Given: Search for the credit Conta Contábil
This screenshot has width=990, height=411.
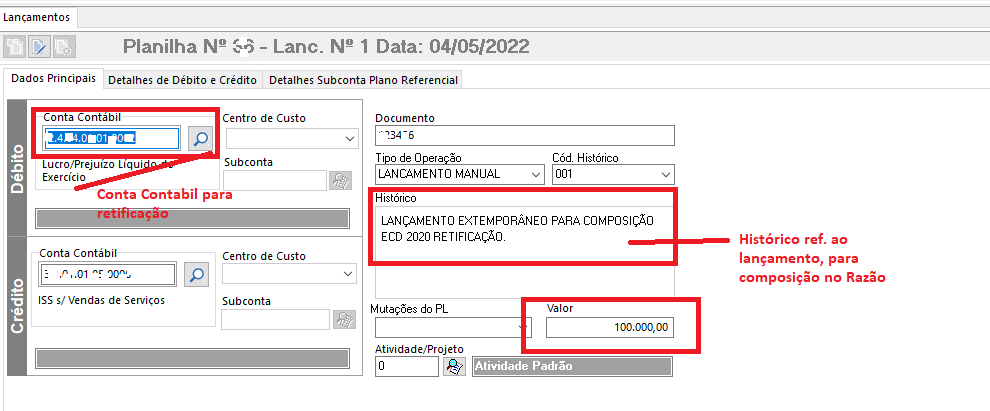Looking at the screenshot, I should click(x=196, y=274).
